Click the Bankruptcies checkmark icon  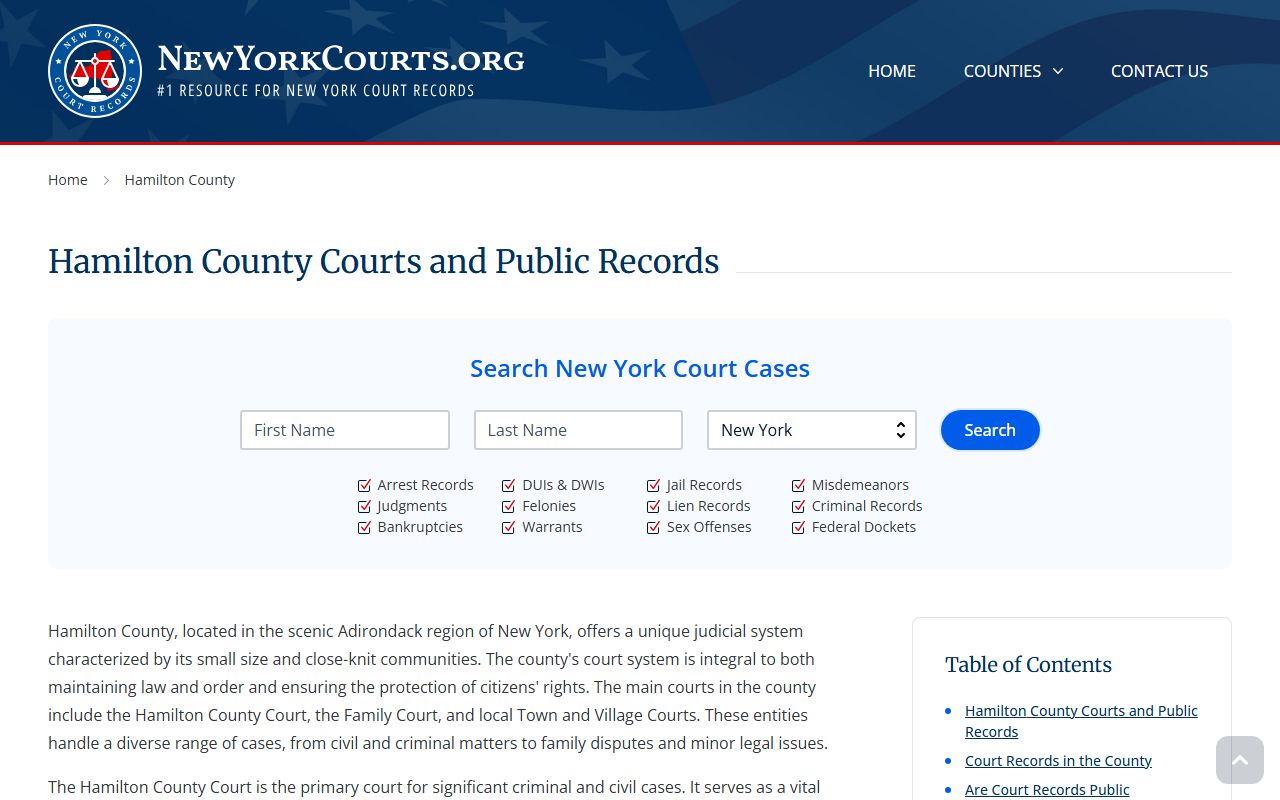tap(364, 527)
